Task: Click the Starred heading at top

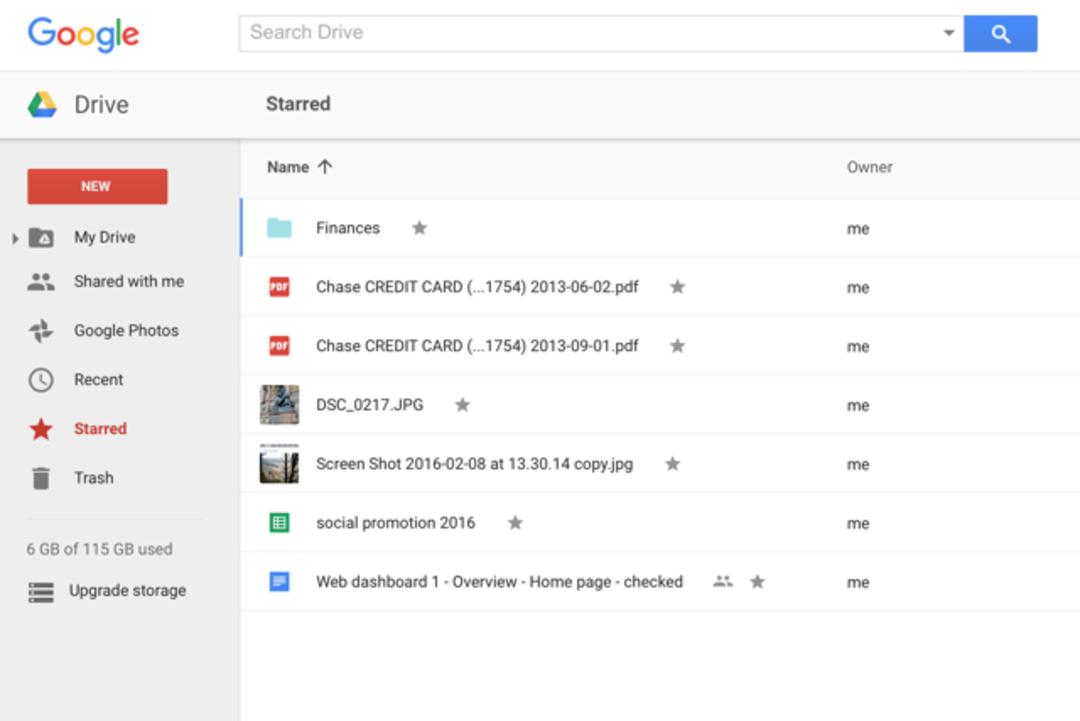Action: click(298, 104)
